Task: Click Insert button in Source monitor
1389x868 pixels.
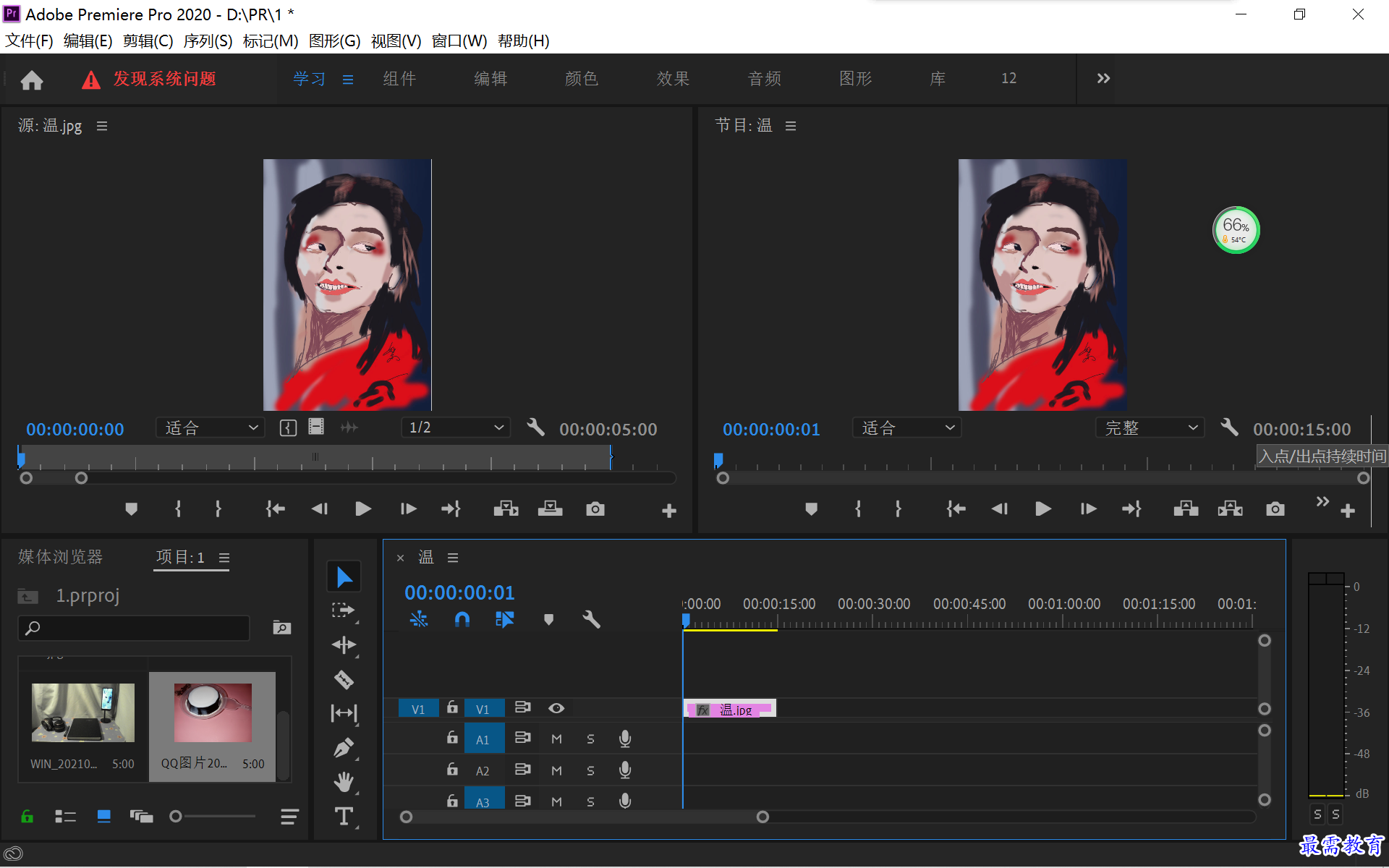Action: pos(506,509)
